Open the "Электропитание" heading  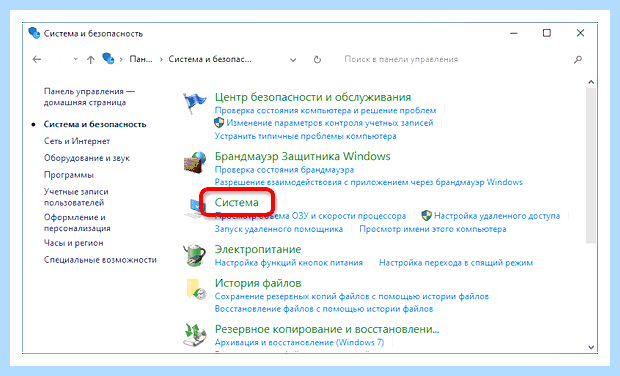pos(258,249)
